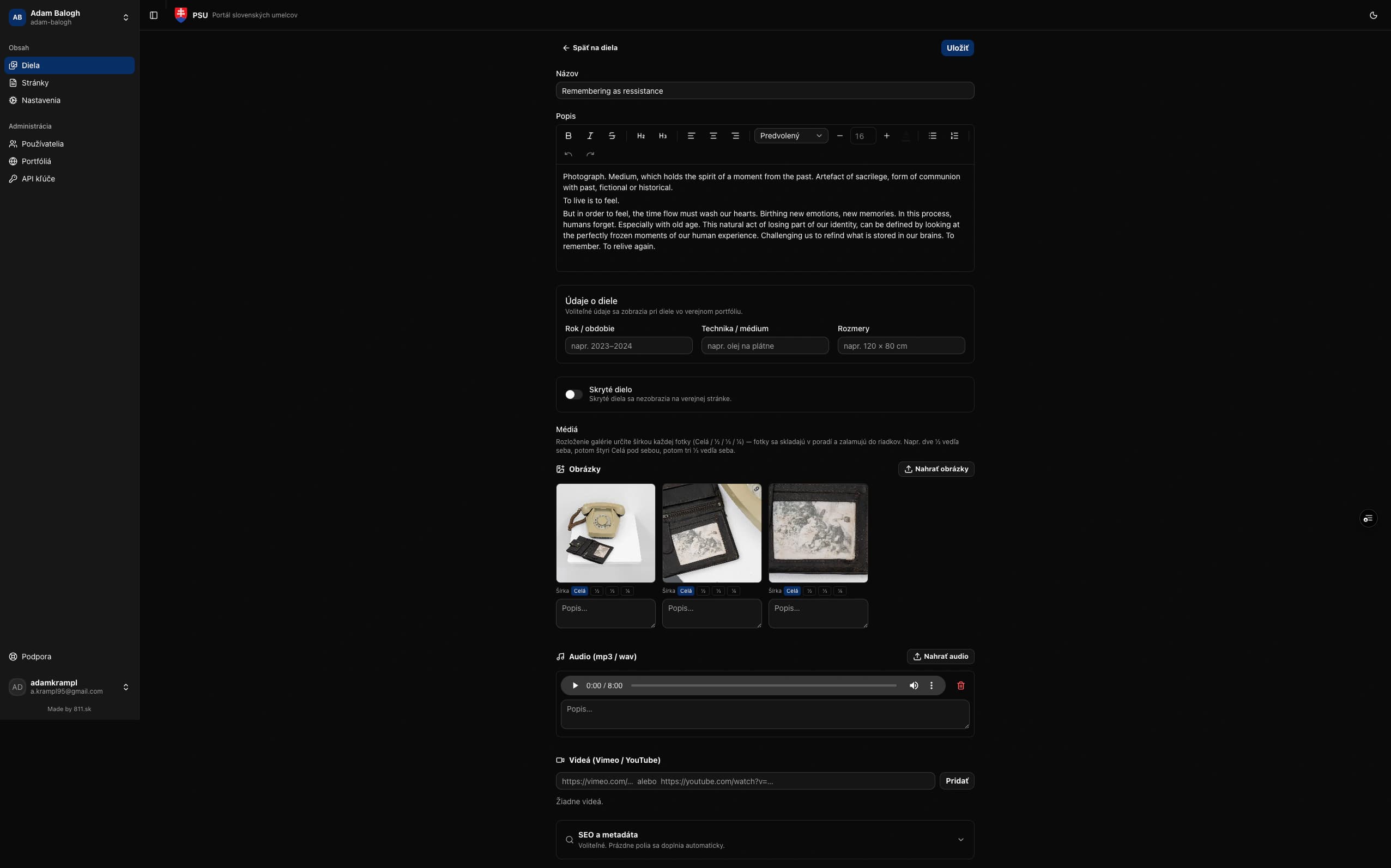1391x868 pixels.
Task: Open the floating list-settings icon at right edge
Action: point(1369,519)
